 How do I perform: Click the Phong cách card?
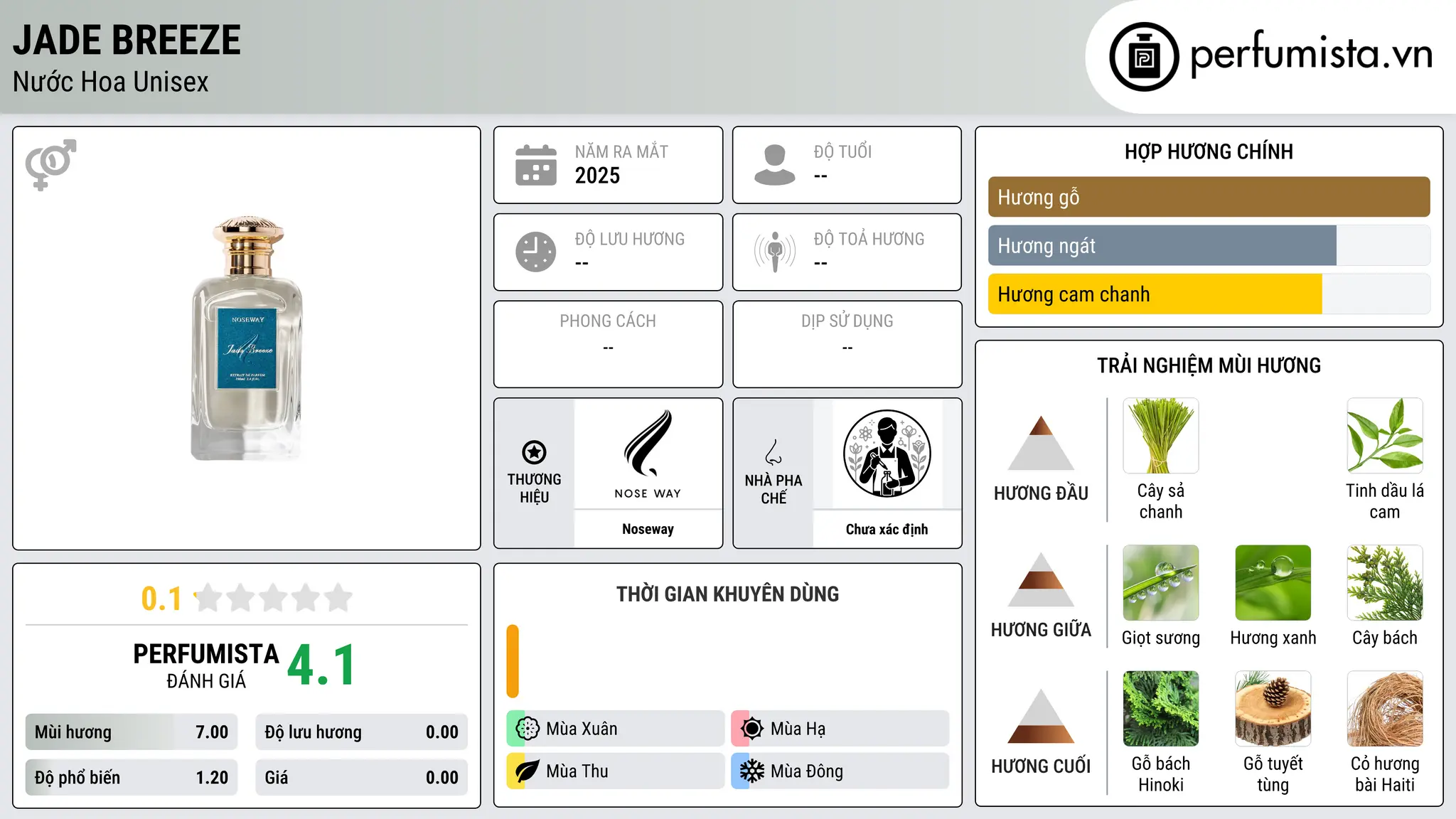tap(608, 344)
